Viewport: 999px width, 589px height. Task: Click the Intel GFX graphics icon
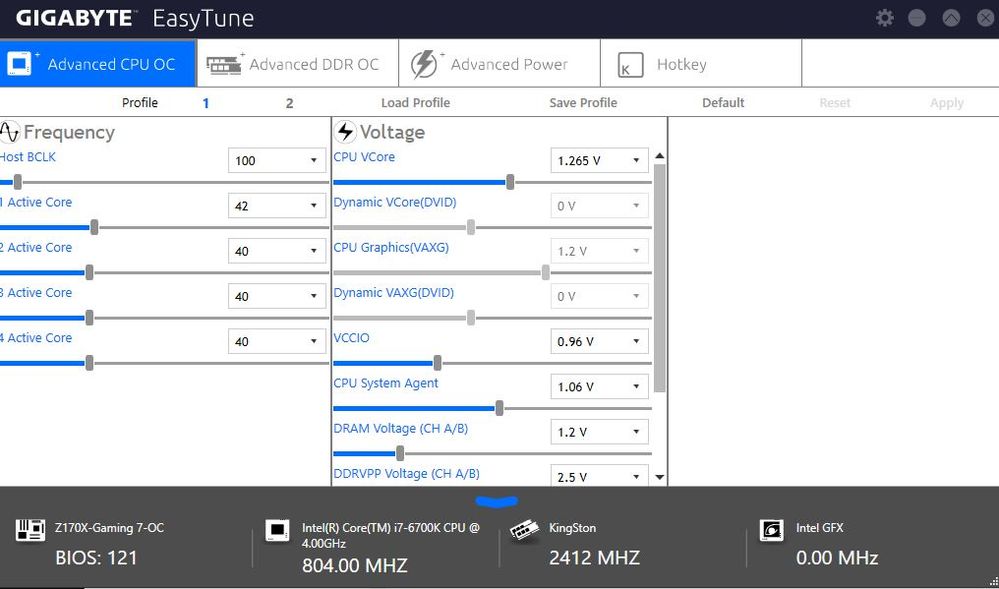point(771,530)
